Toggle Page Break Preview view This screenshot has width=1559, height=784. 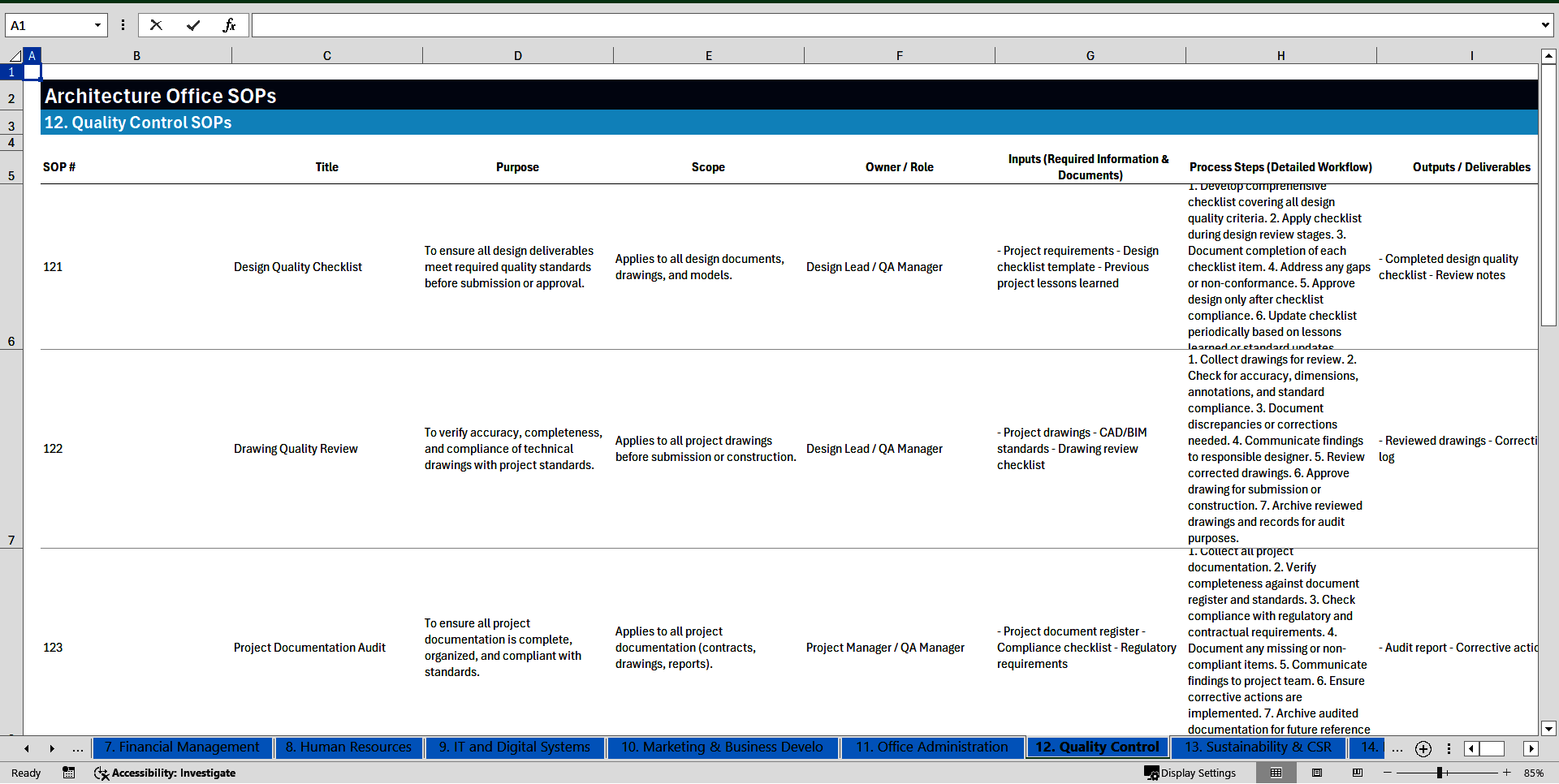(x=1358, y=773)
